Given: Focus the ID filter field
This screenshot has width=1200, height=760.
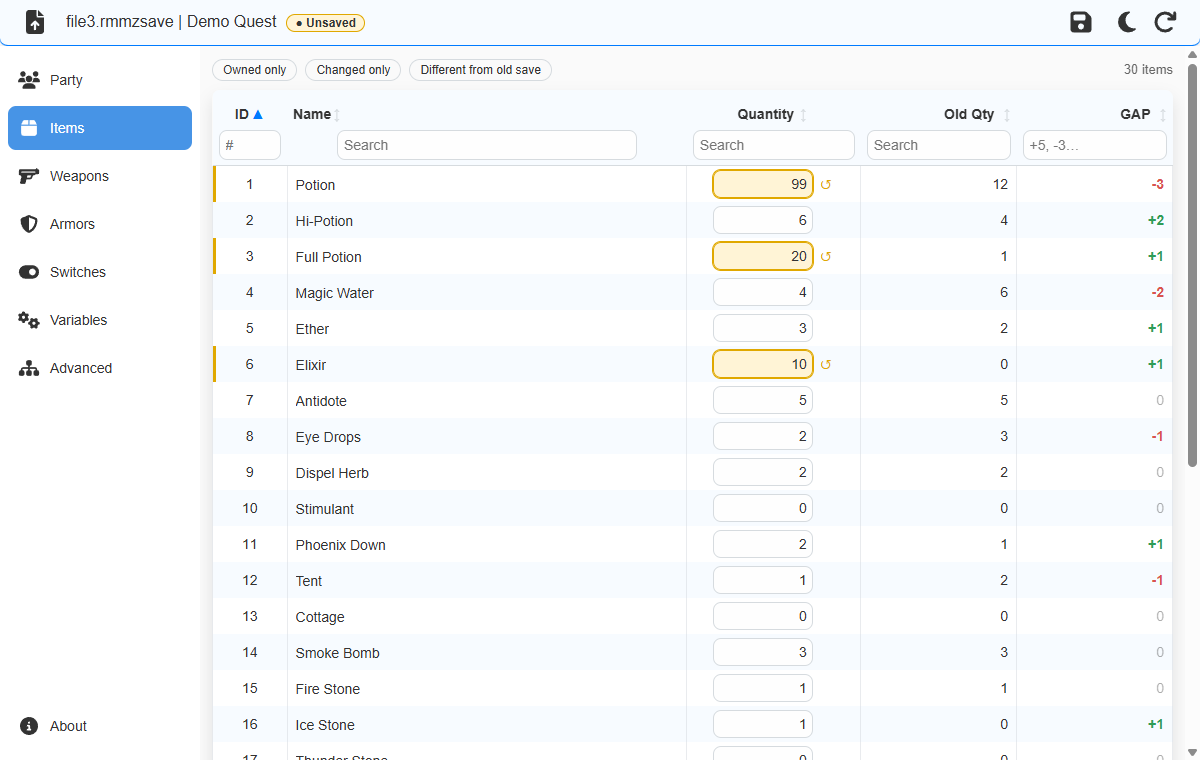Looking at the screenshot, I should pyautogui.click(x=250, y=145).
